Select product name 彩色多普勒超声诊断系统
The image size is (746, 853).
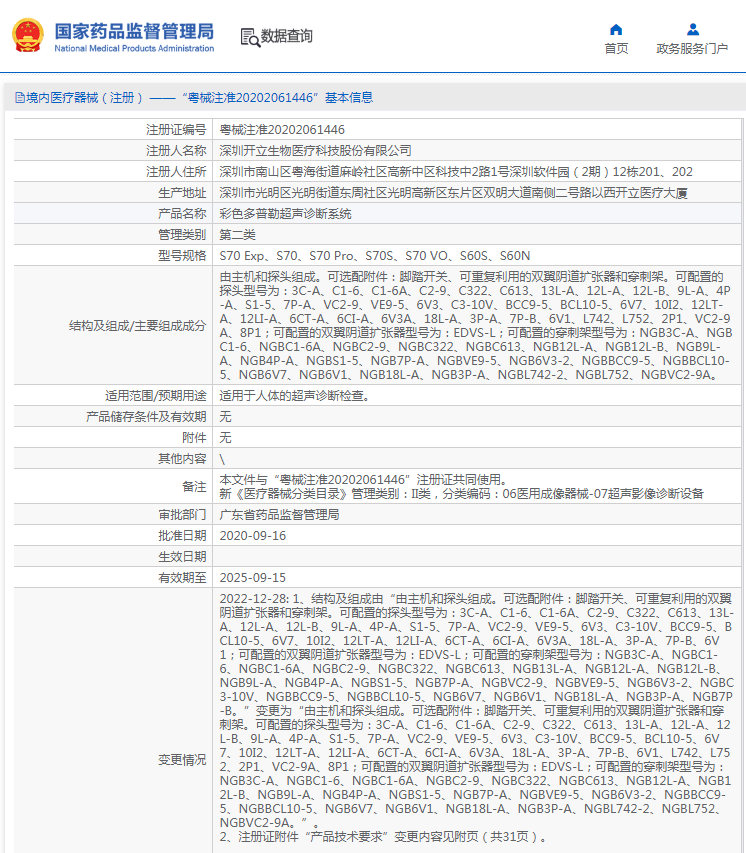[285, 214]
